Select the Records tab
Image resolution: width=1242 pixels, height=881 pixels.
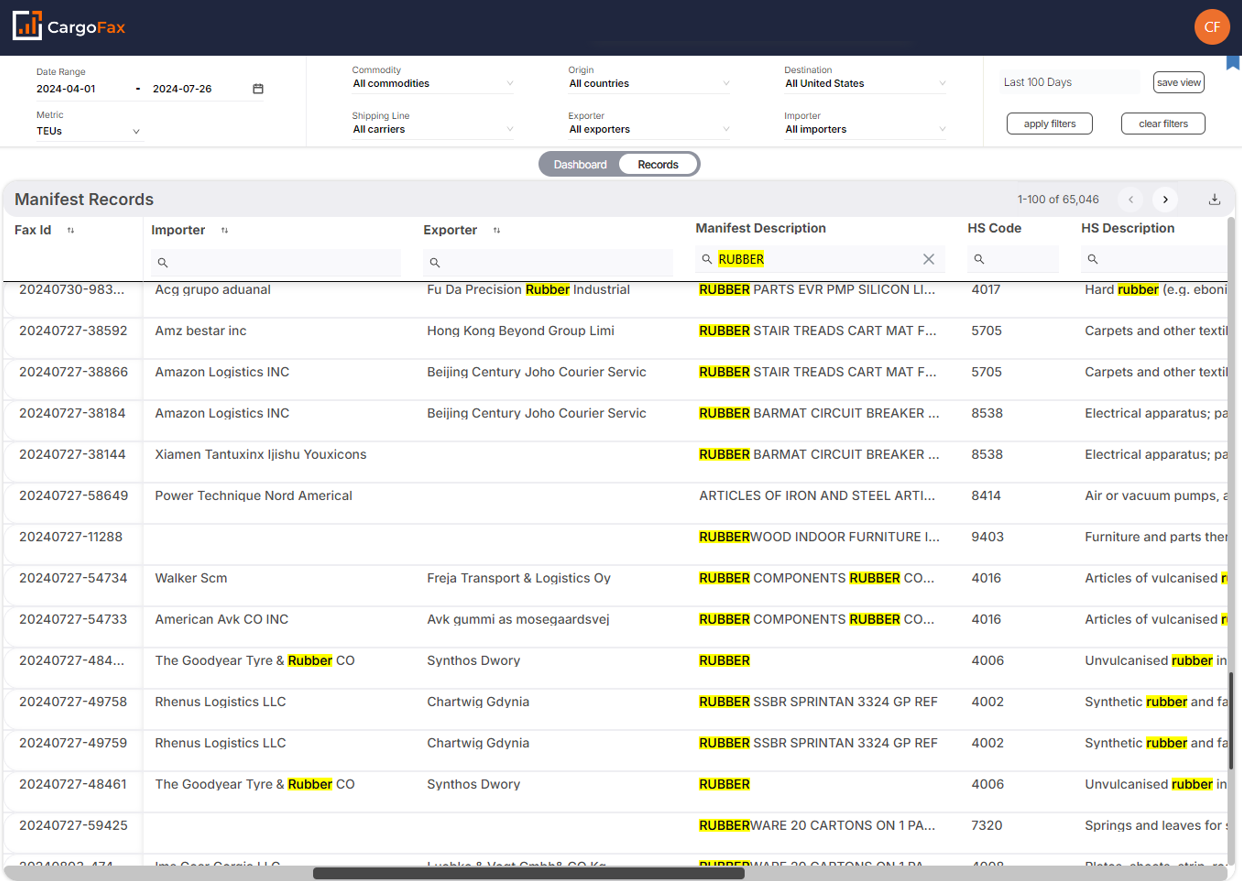pos(658,164)
